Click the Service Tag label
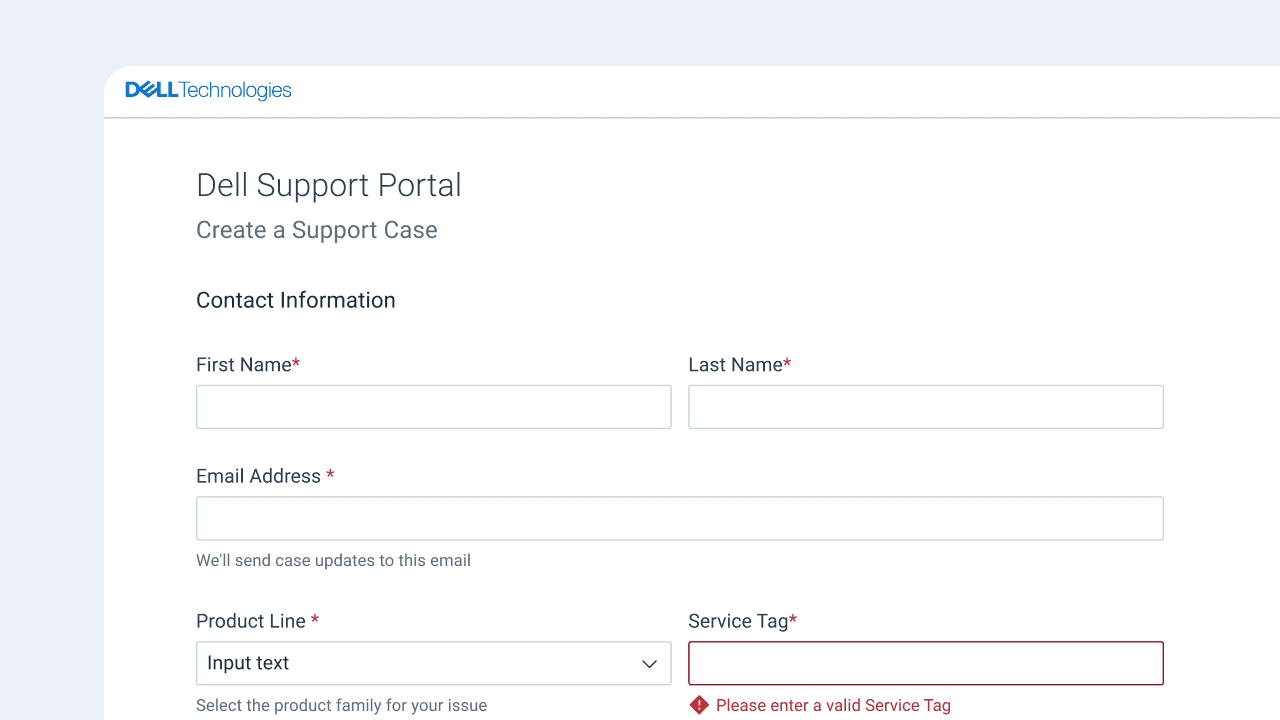The image size is (1280, 720). (x=743, y=621)
